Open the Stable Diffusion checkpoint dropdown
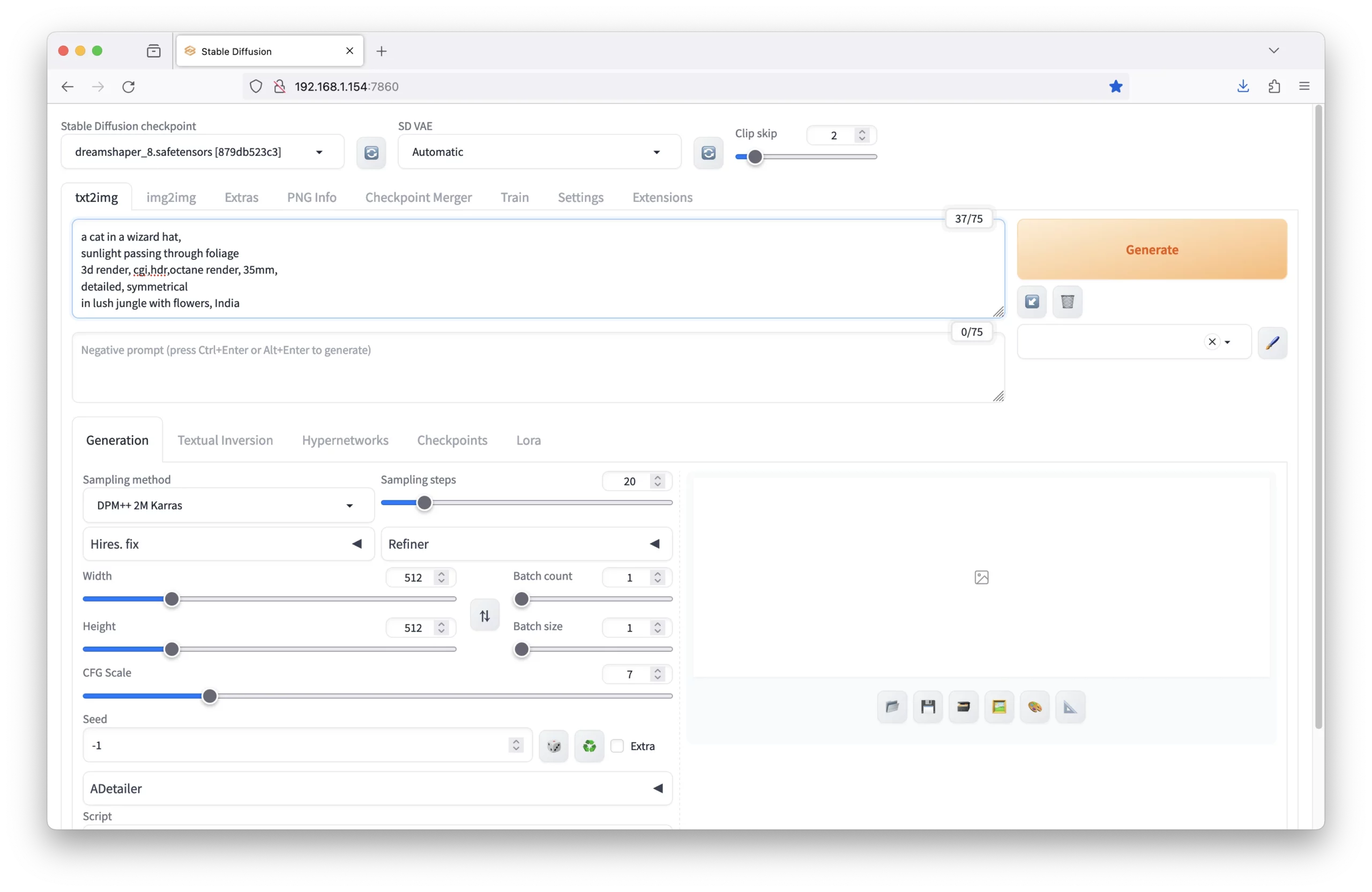The height and width of the screenshot is (892, 1372). coord(203,152)
